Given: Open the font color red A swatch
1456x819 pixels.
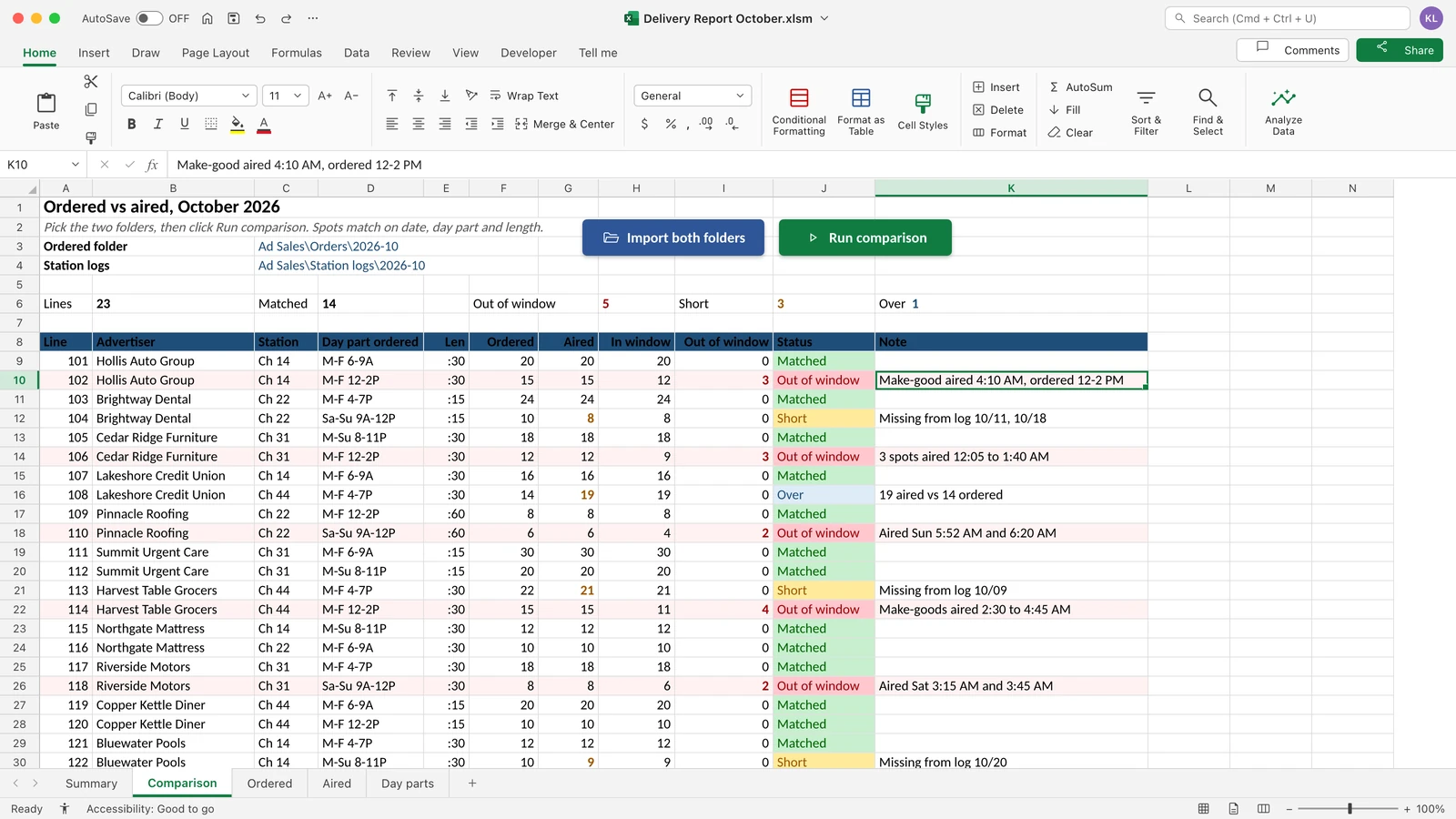Looking at the screenshot, I should tap(264, 124).
